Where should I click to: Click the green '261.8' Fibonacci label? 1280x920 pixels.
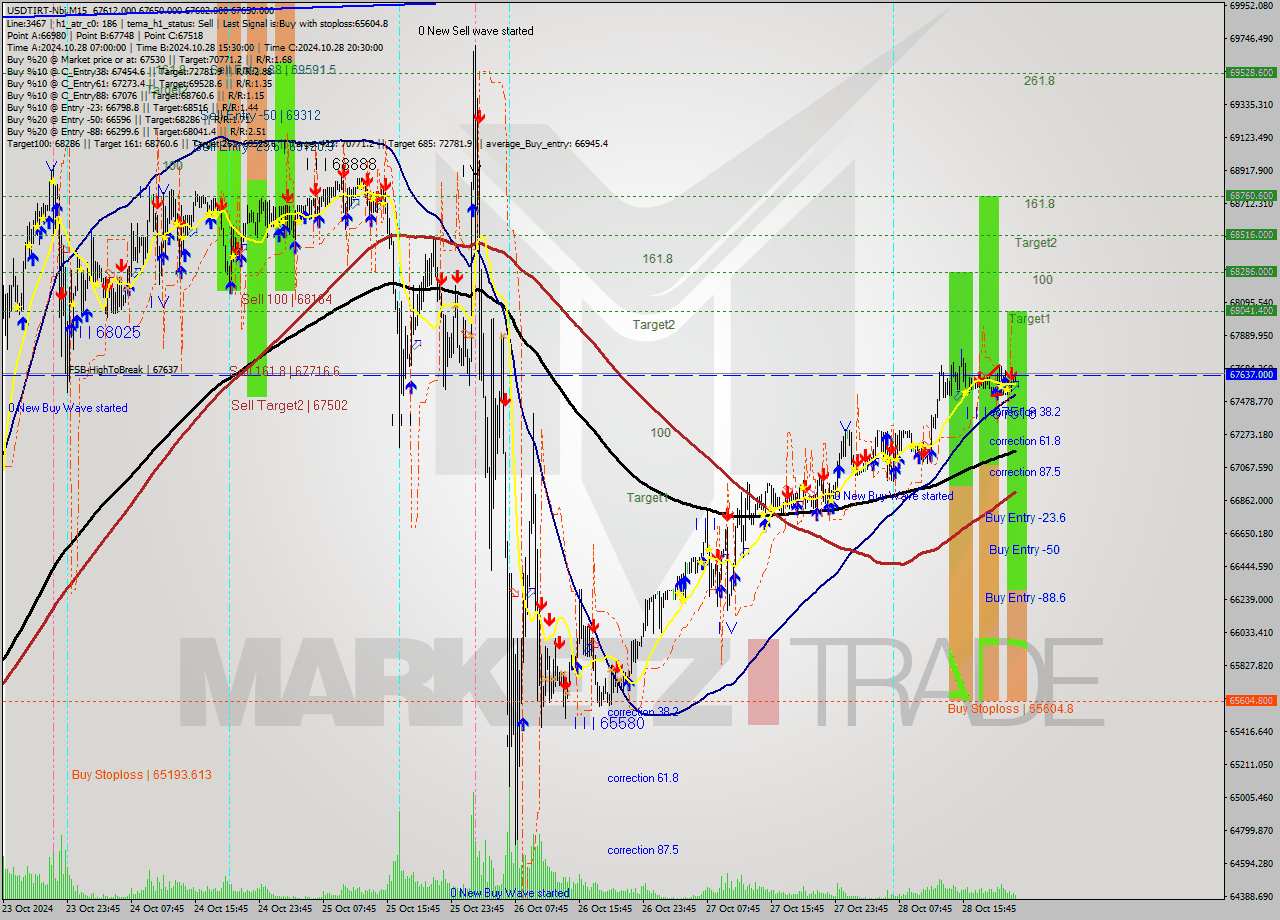point(1039,80)
